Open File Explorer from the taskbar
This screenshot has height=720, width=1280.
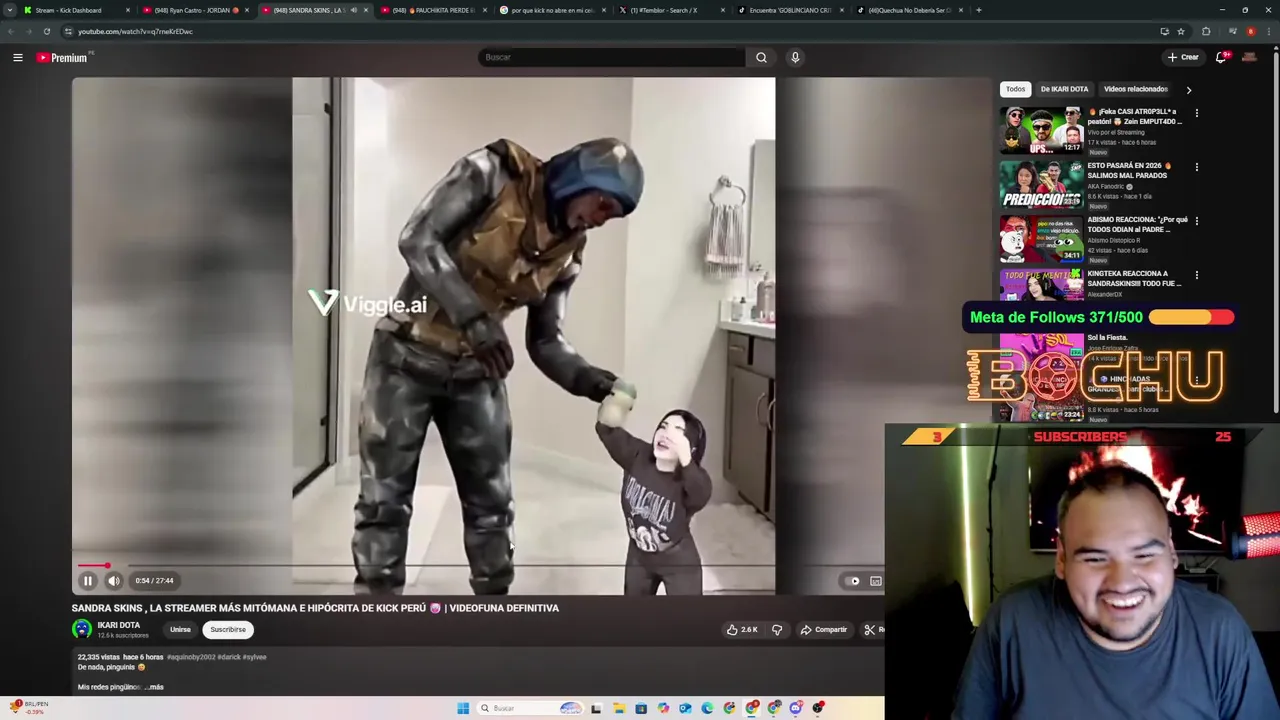pos(619,708)
